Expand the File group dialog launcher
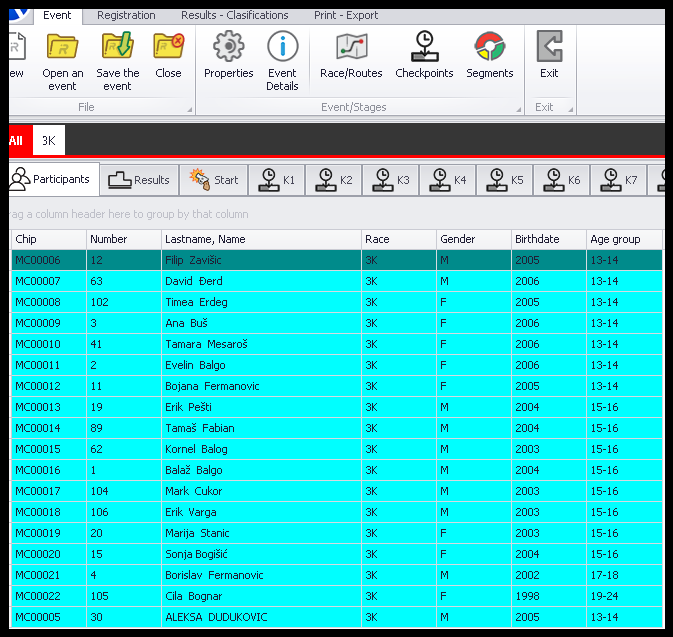The width and height of the screenshot is (673, 637). point(189,108)
